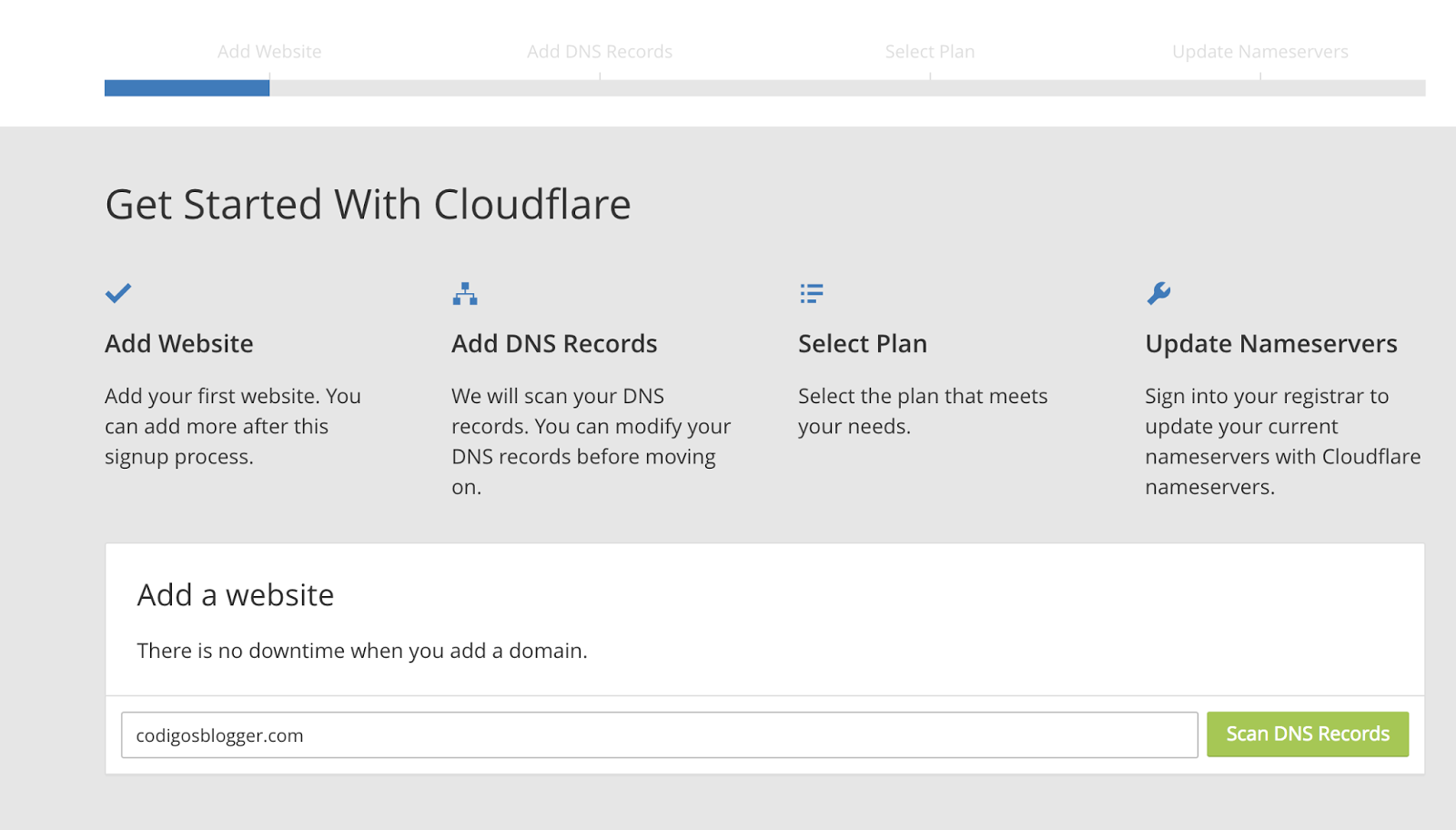Click the blue filled progress bar segment
1456x830 pixels.
(x=187, y=88)
